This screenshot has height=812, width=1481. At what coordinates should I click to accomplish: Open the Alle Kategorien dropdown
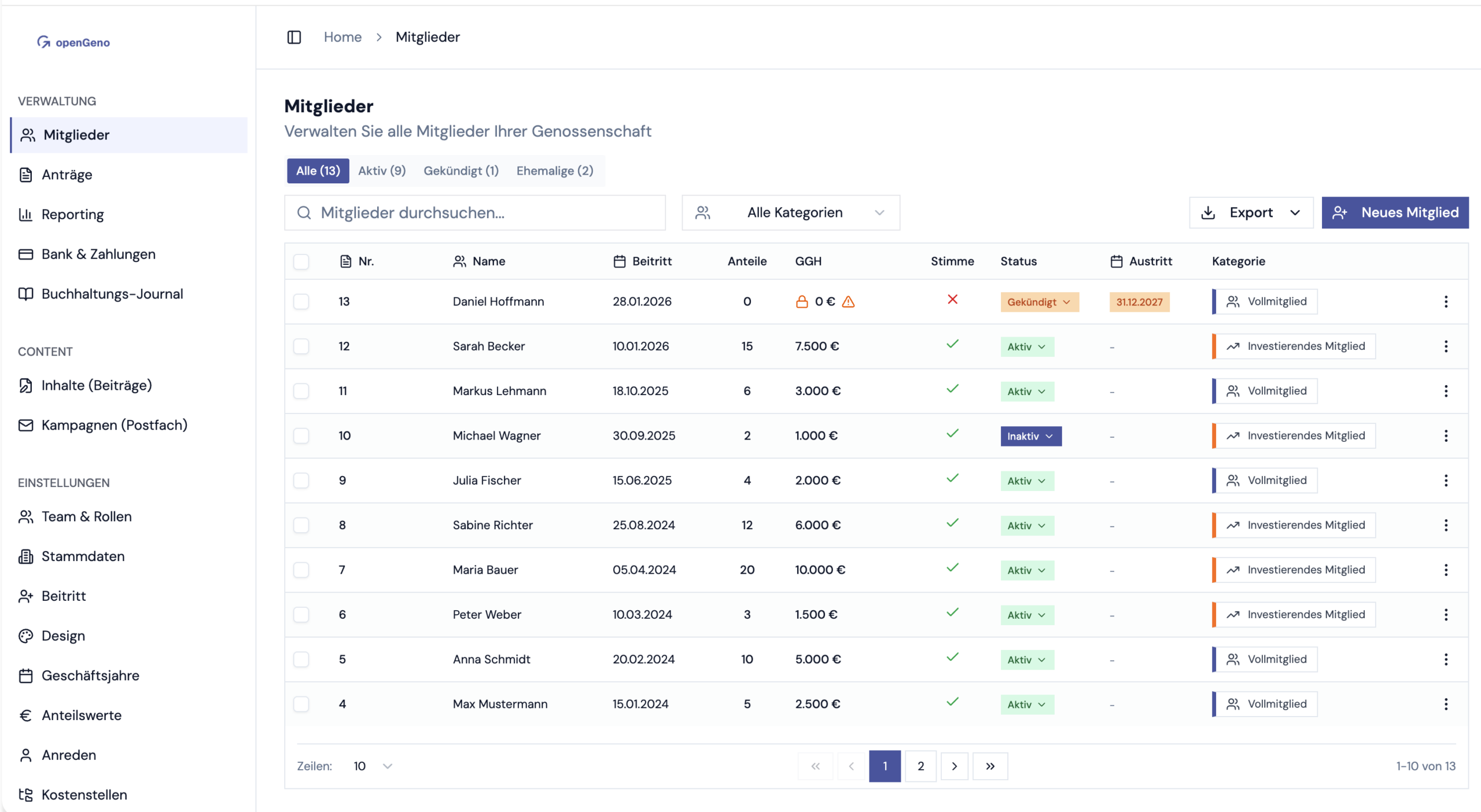[x=790, y=213]
